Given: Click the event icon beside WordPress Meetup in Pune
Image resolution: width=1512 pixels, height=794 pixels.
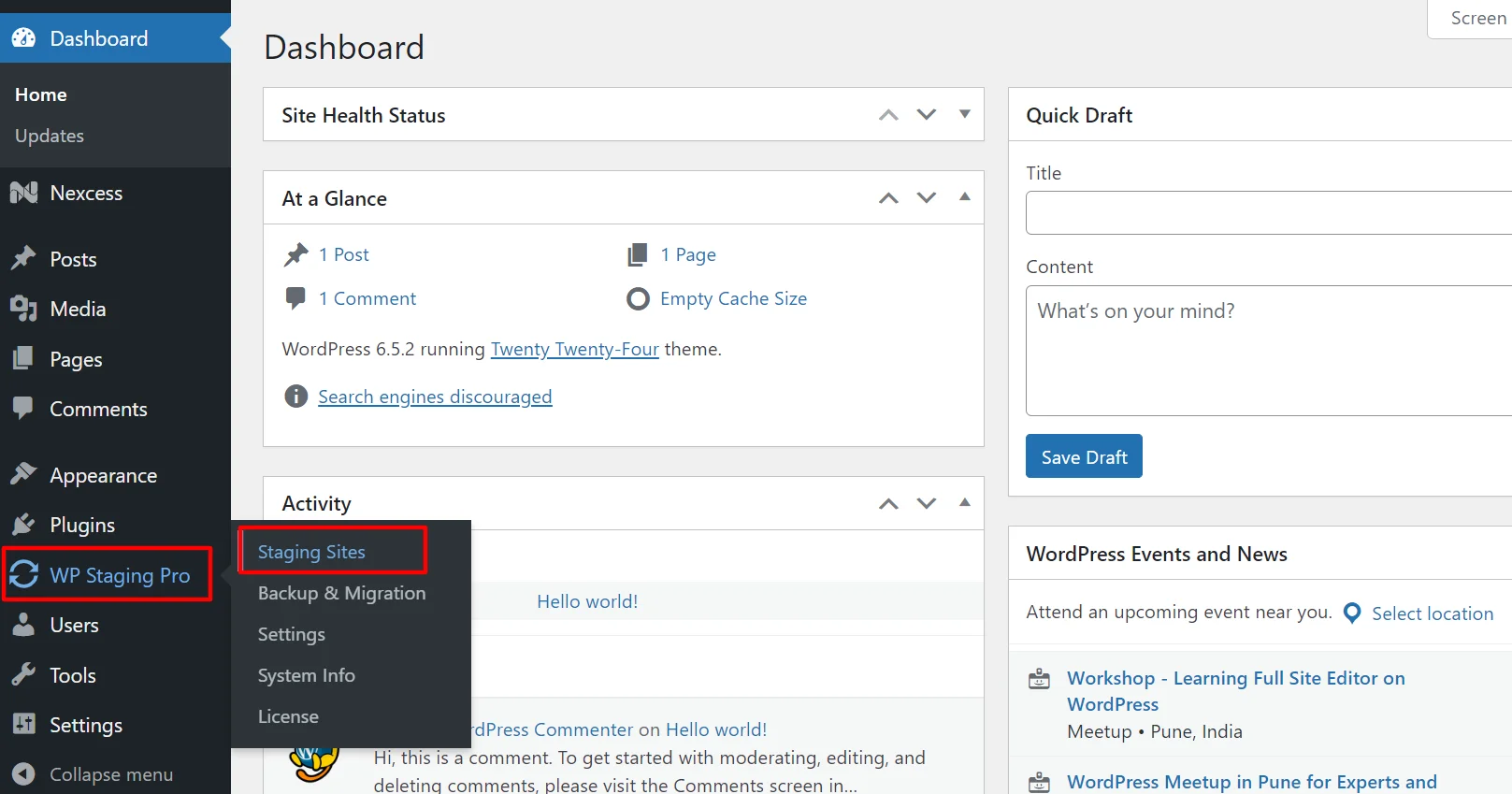Looking at the screenshot, I should (1039, 783).
